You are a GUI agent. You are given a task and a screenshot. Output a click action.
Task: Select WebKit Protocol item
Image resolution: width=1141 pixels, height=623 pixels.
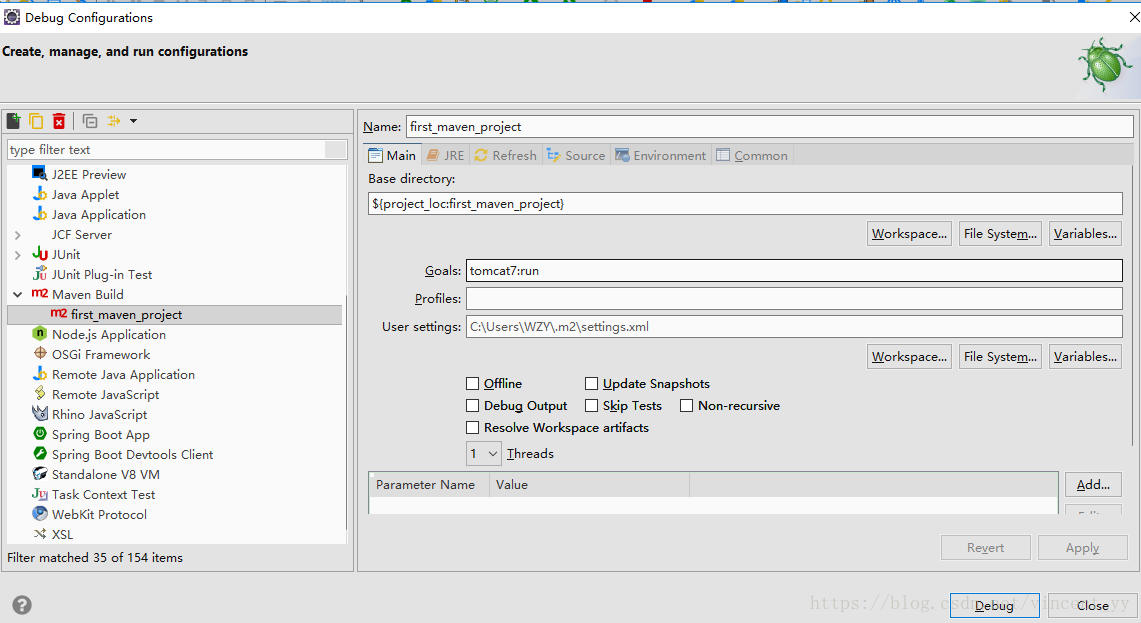(100, 515)
